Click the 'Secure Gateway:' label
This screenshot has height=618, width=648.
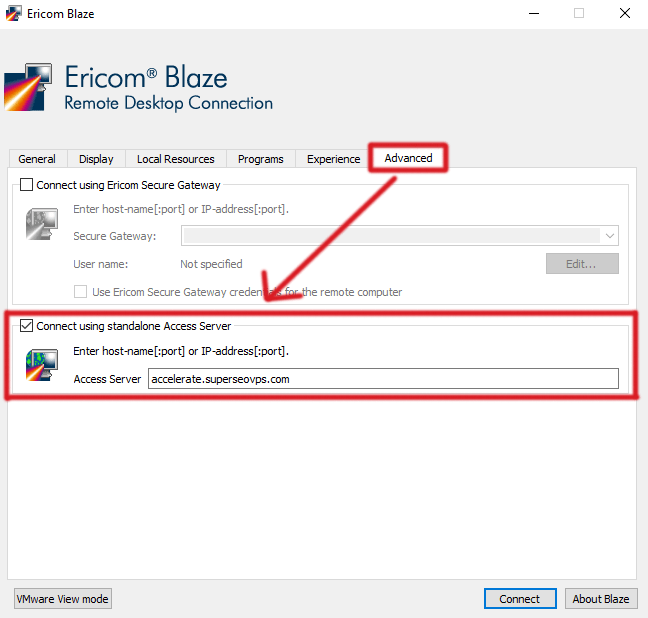point(115,236)
